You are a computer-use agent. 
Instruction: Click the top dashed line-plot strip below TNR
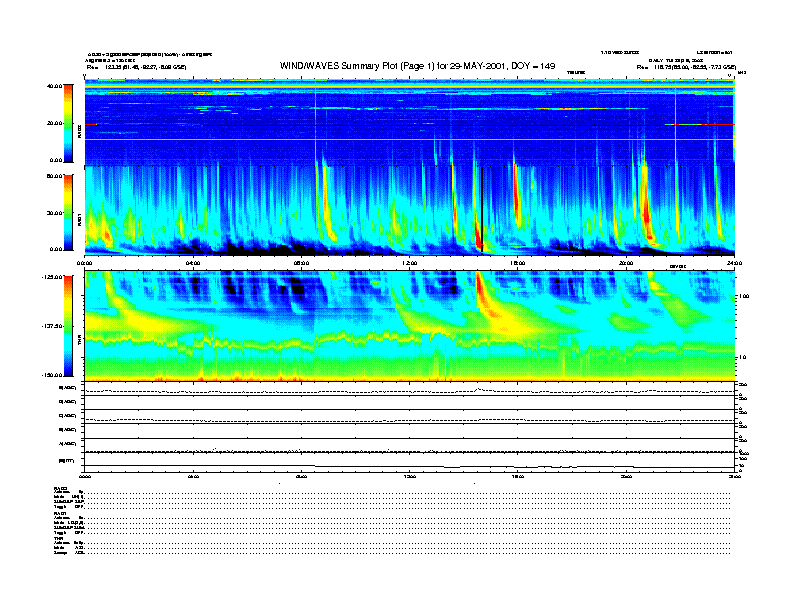[409, 389]
